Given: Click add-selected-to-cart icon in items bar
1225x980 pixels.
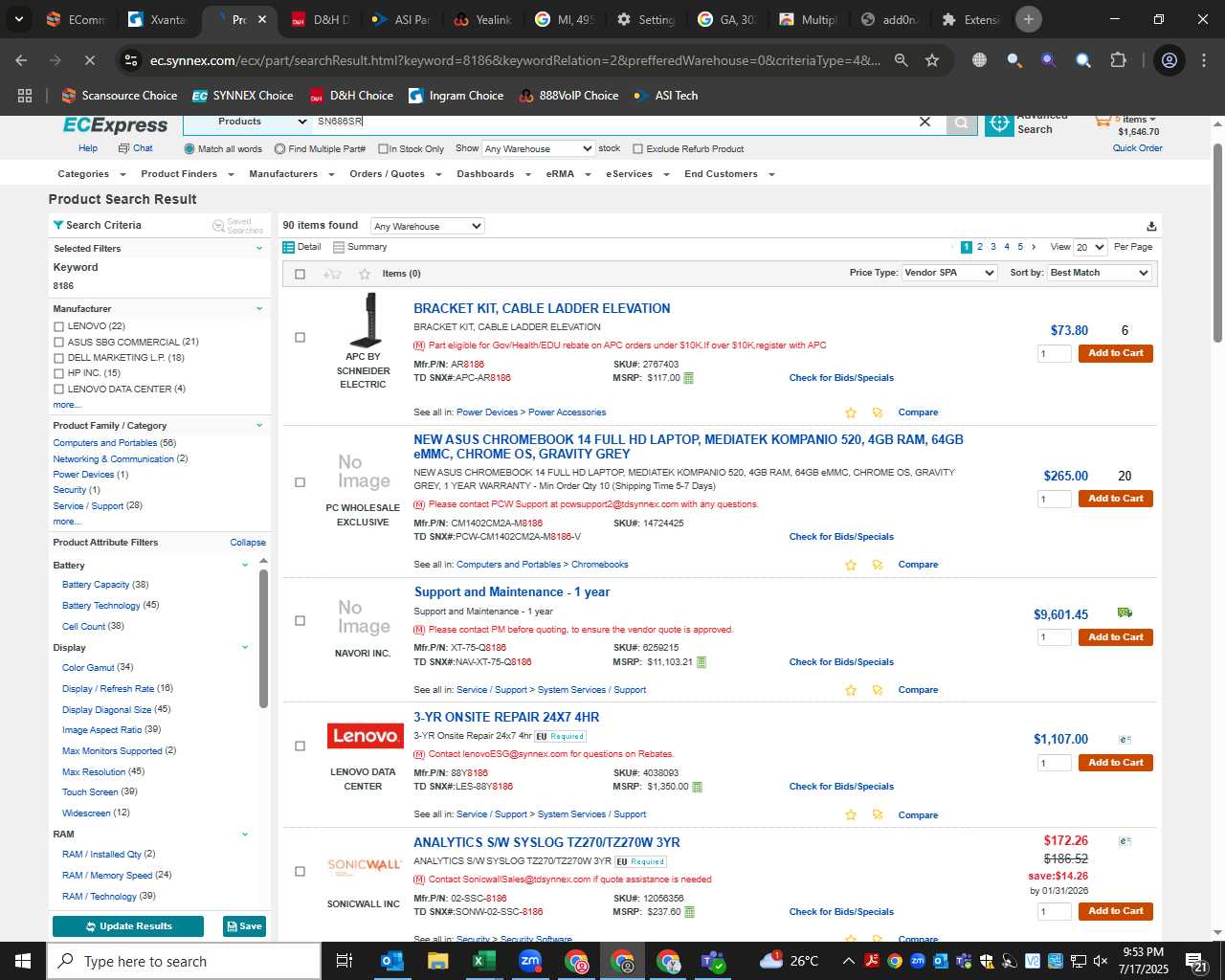Looking at the screenshot, I should (x=332, y=274).
